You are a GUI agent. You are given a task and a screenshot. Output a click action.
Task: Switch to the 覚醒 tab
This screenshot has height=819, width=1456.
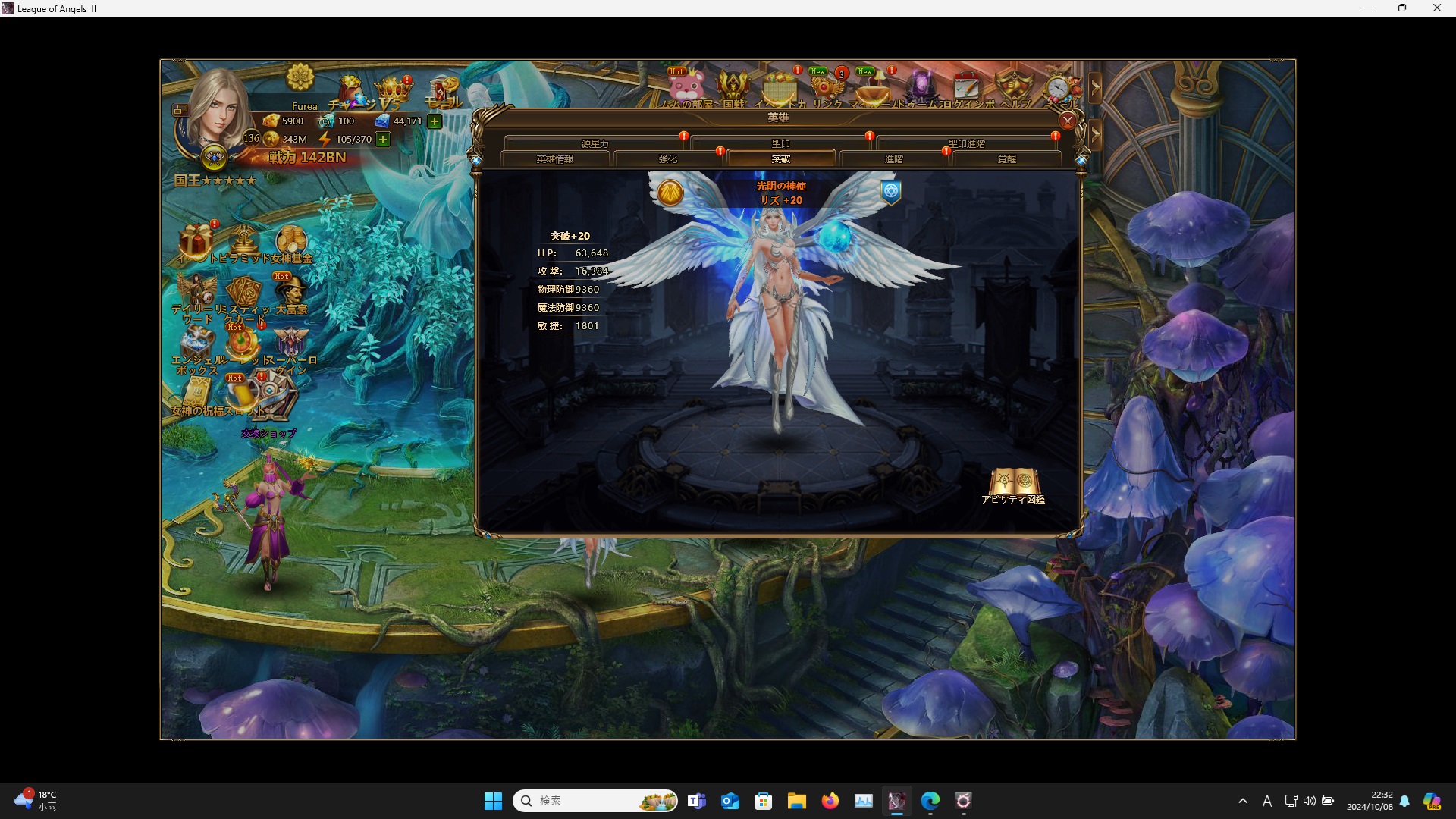pos(1006,159)
